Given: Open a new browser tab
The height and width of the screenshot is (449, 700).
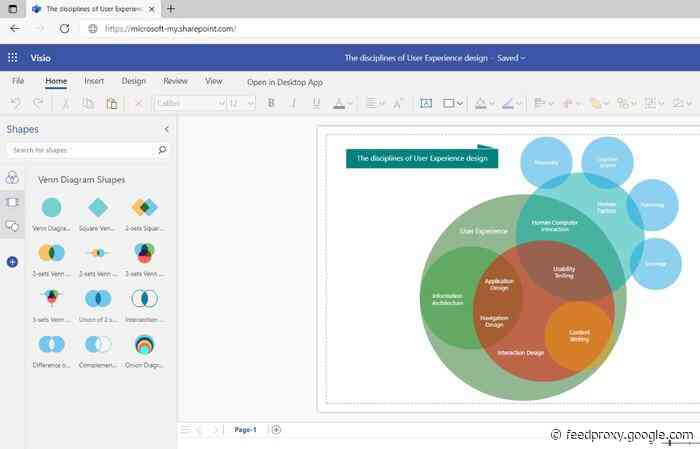Looking at the screenshot, I should [x=171, y=8].
